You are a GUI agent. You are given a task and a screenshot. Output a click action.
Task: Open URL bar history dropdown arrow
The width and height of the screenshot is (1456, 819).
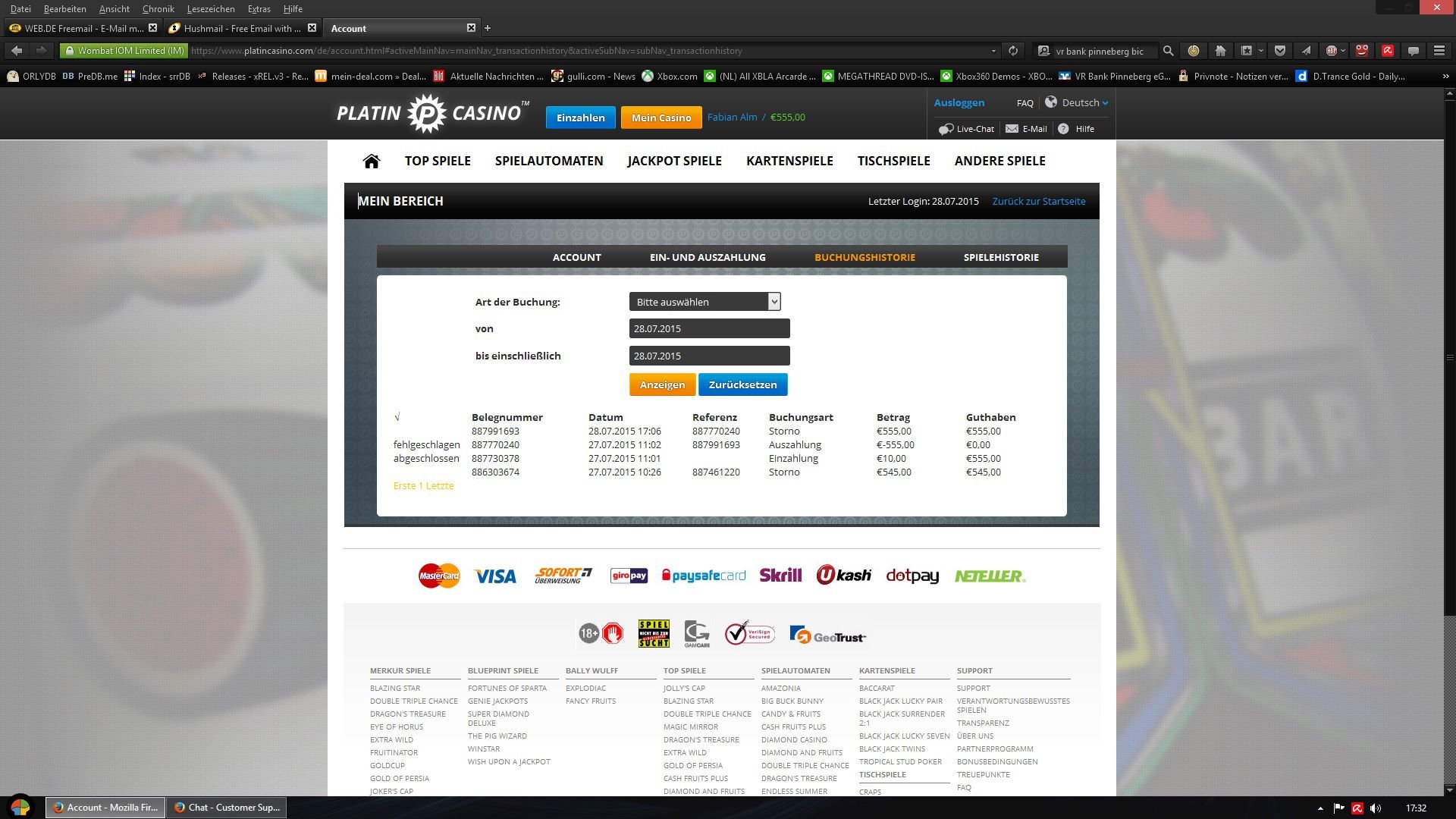click(993, 51)
